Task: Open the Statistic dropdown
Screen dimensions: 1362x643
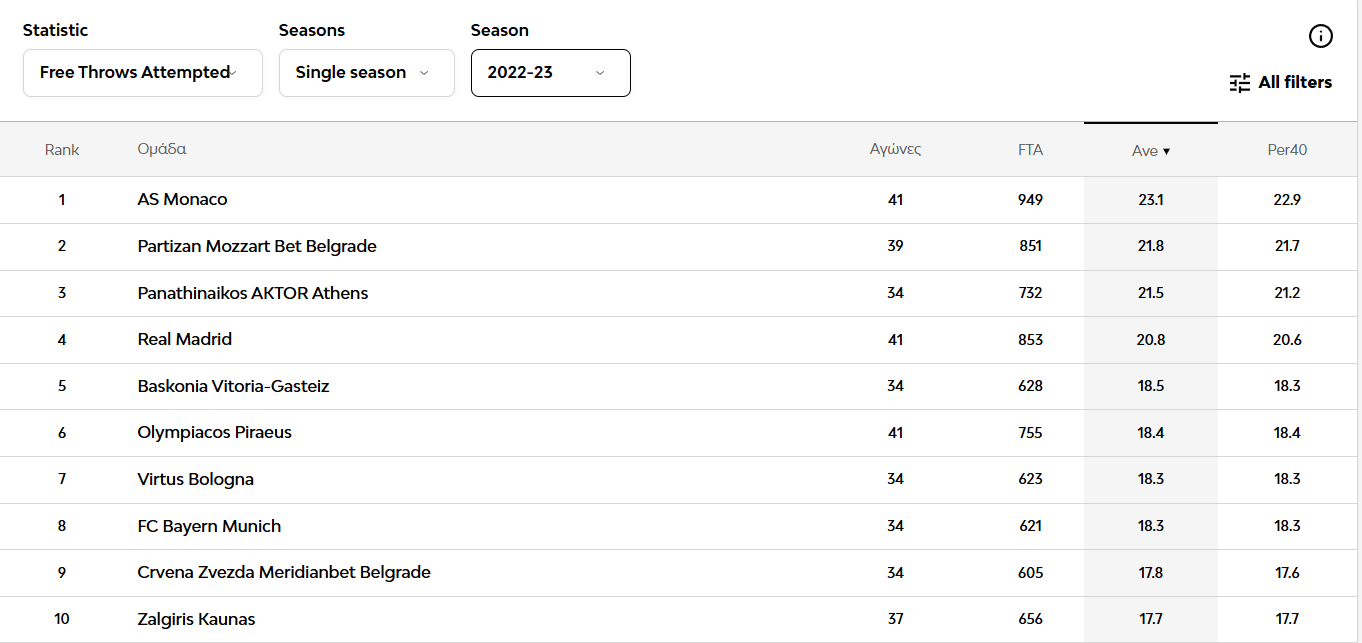Action: click(x=142, y=73)
